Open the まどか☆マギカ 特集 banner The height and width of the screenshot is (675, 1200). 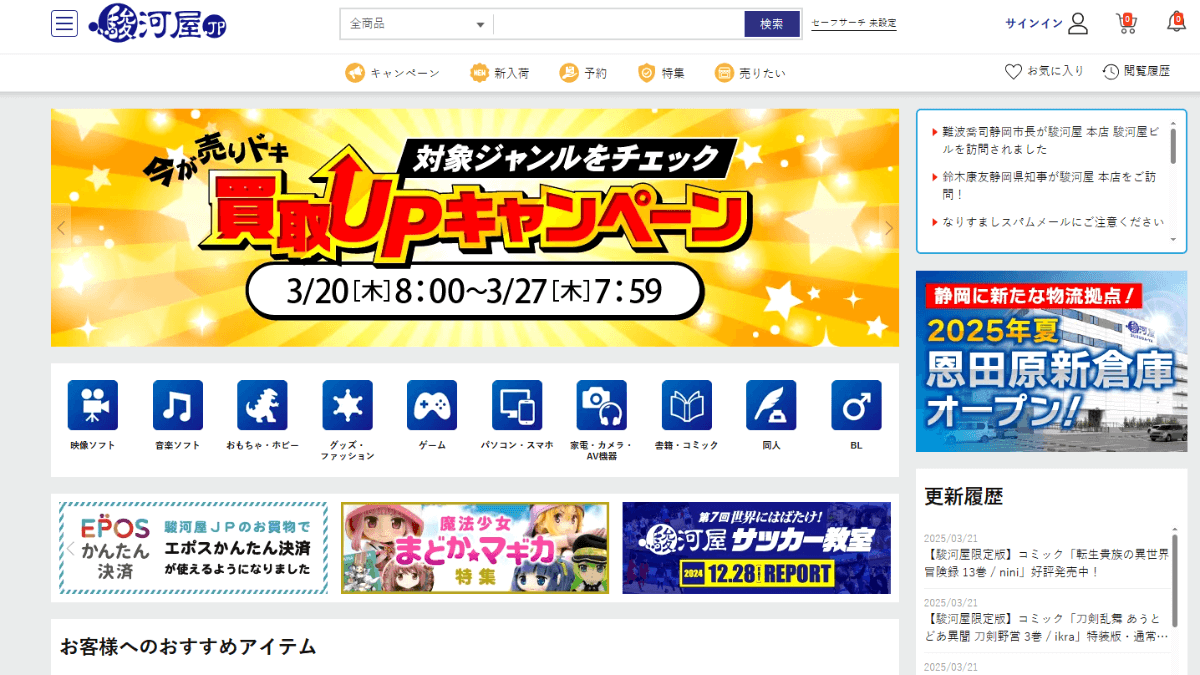(475, 548)
